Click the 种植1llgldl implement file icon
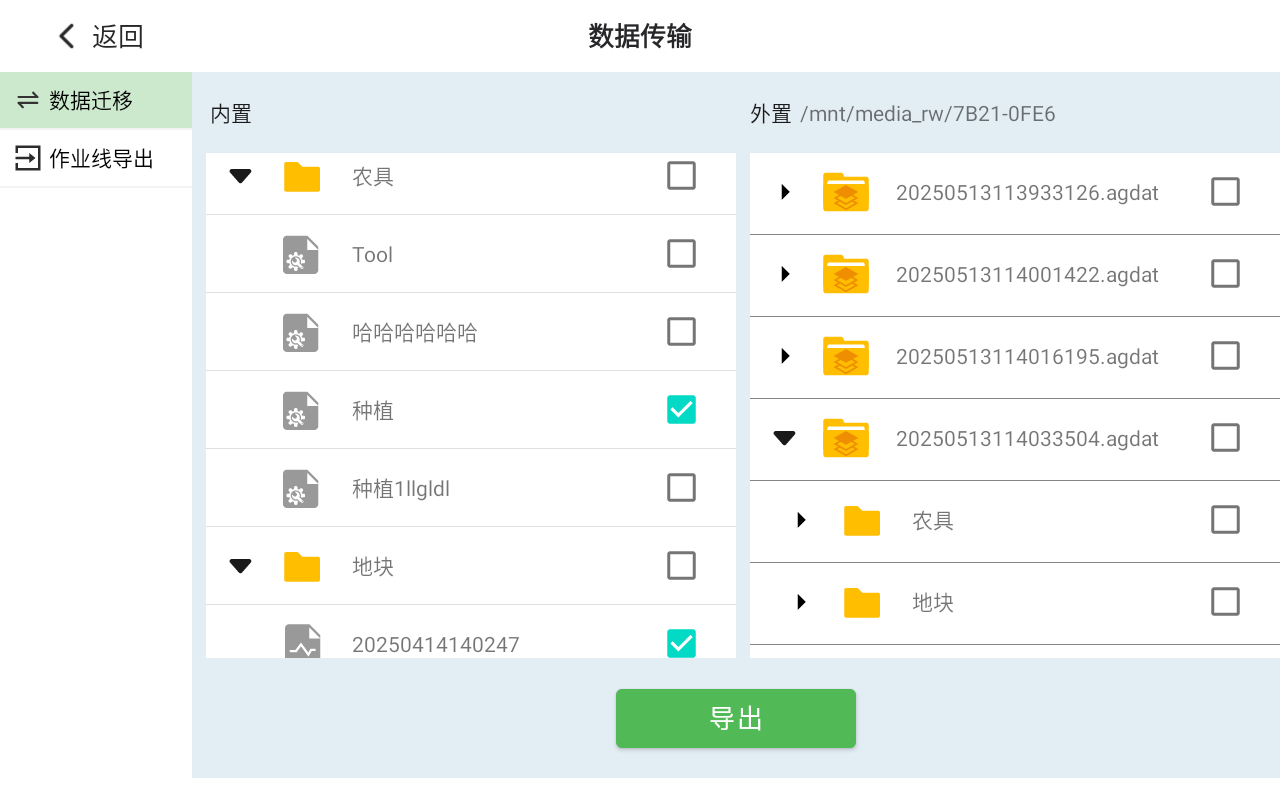 coord(301,489)
